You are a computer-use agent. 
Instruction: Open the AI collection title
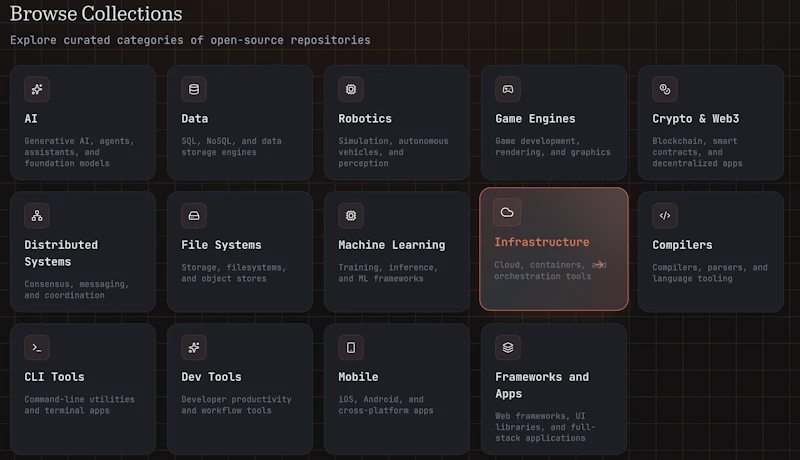(x=31, y=119)
